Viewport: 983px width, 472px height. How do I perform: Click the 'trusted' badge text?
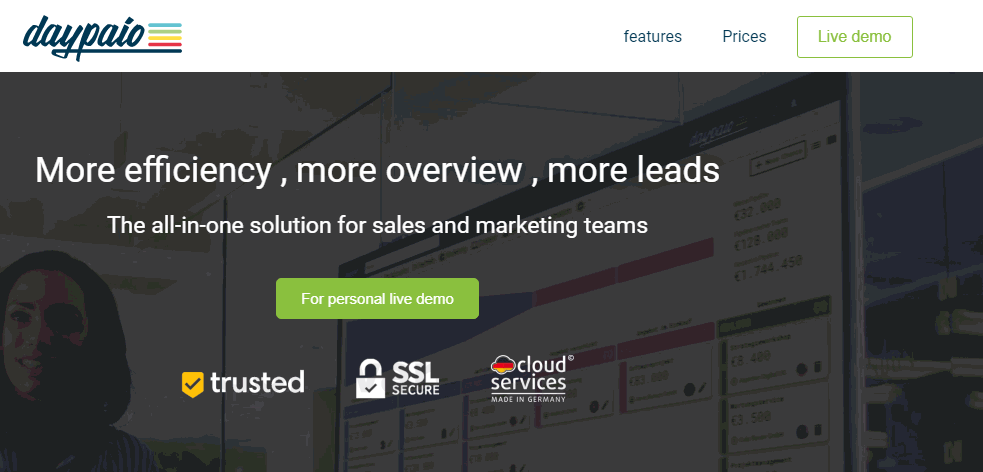point(256,382)
